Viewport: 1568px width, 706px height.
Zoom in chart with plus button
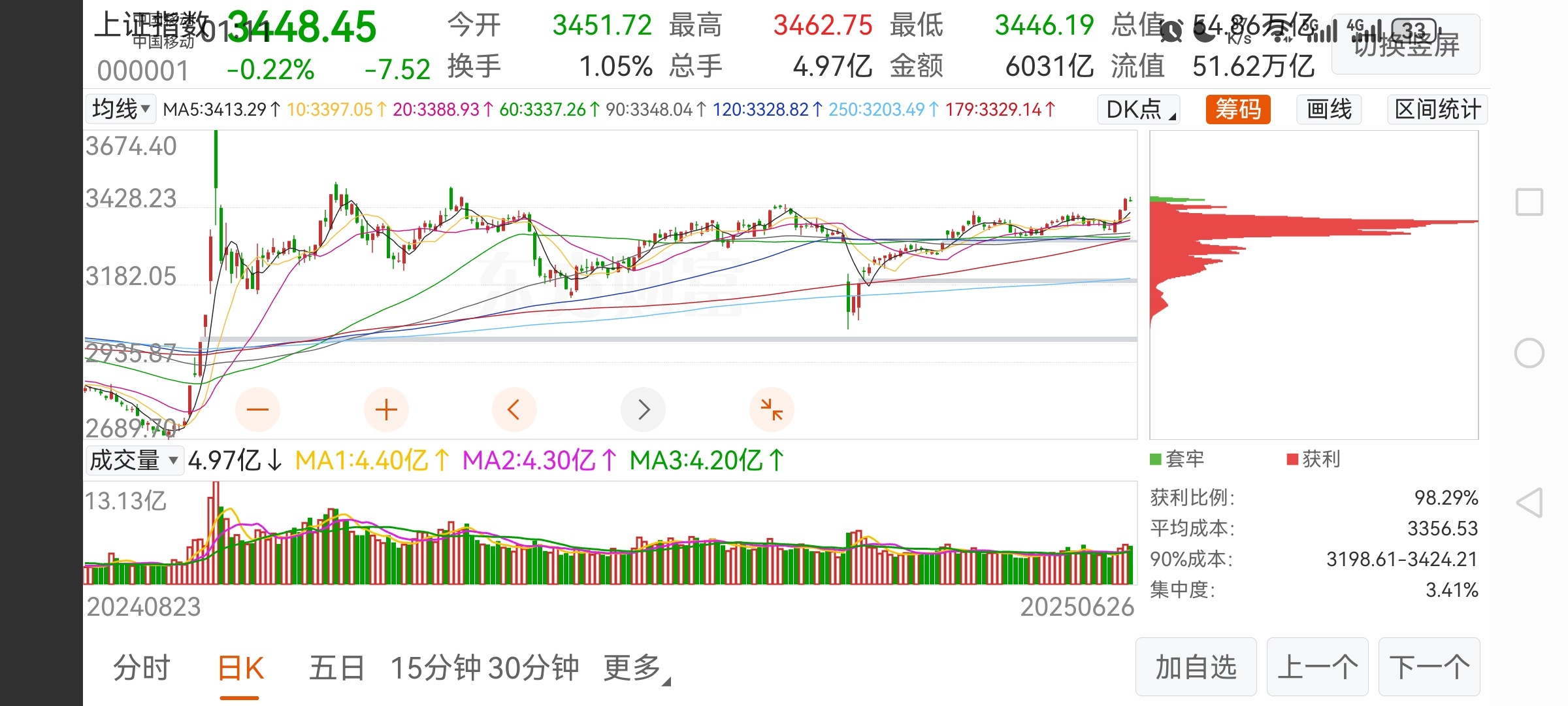click(386, 410)
